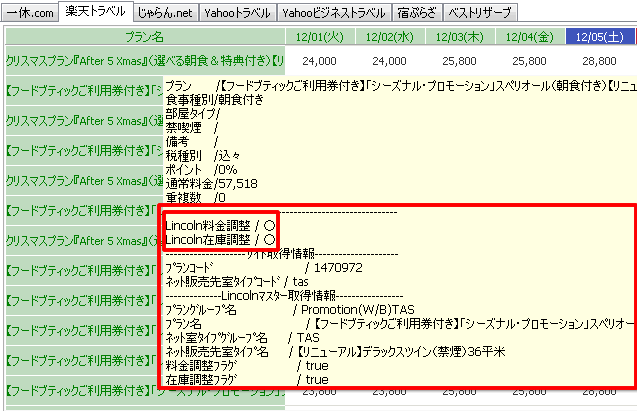
Task: Switch to the 一休.com tab
Action: coord(29,13)
